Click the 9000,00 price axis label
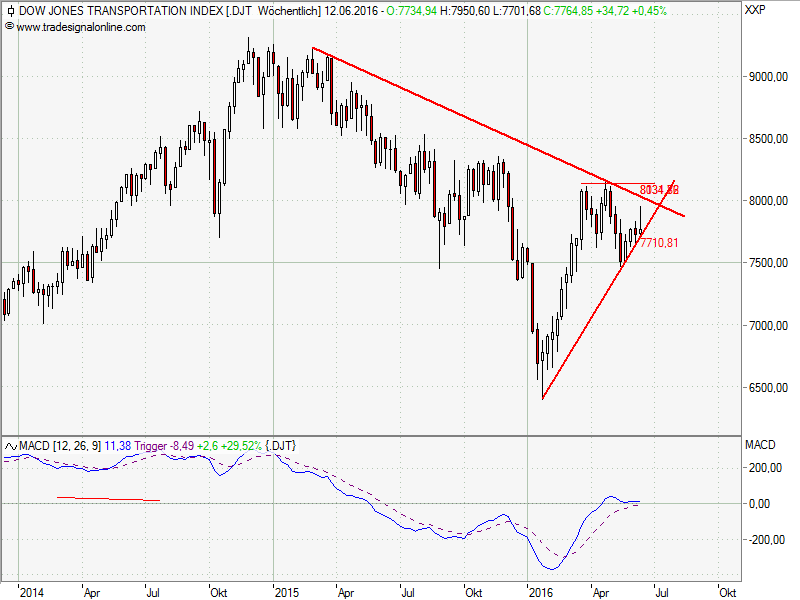The image size is (800, 600). [766, 77]
